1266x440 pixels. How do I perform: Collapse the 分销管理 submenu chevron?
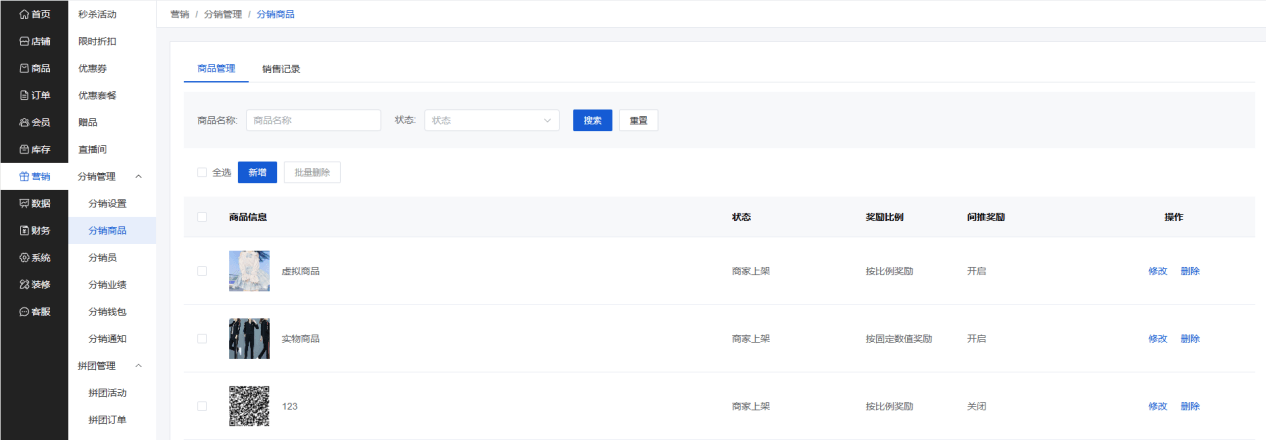point(138,176)
